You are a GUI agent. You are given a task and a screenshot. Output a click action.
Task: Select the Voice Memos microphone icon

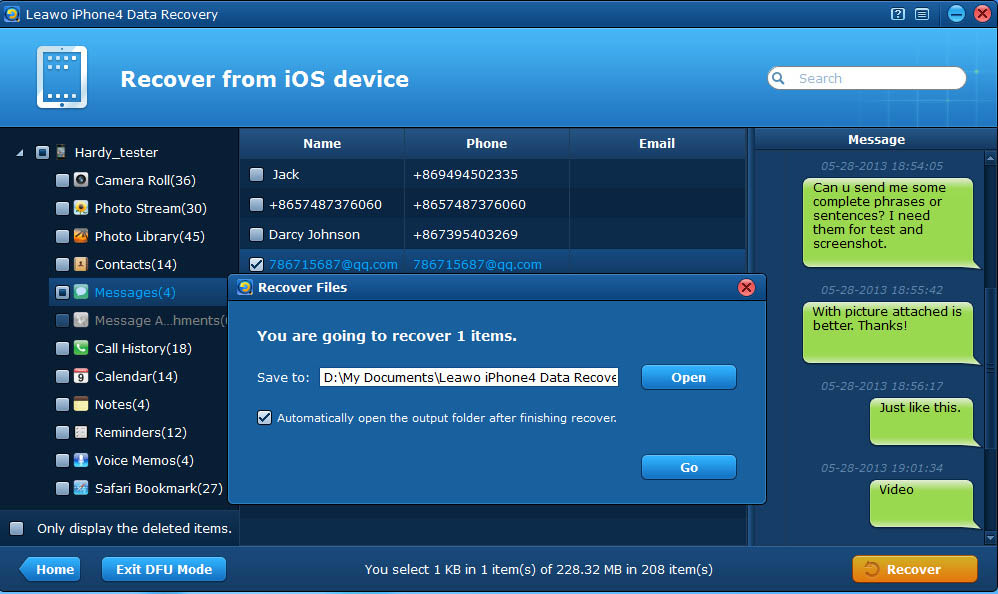[x=81, y=460]
